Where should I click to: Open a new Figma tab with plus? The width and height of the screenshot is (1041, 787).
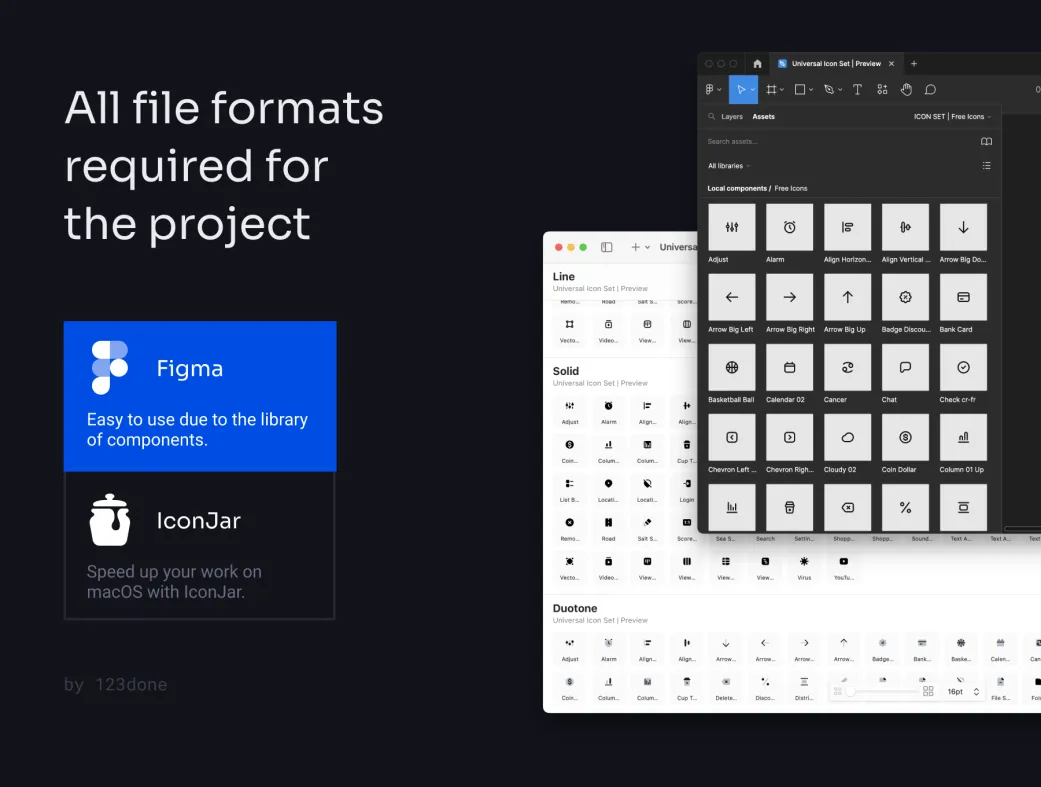(x=914, y=64)
